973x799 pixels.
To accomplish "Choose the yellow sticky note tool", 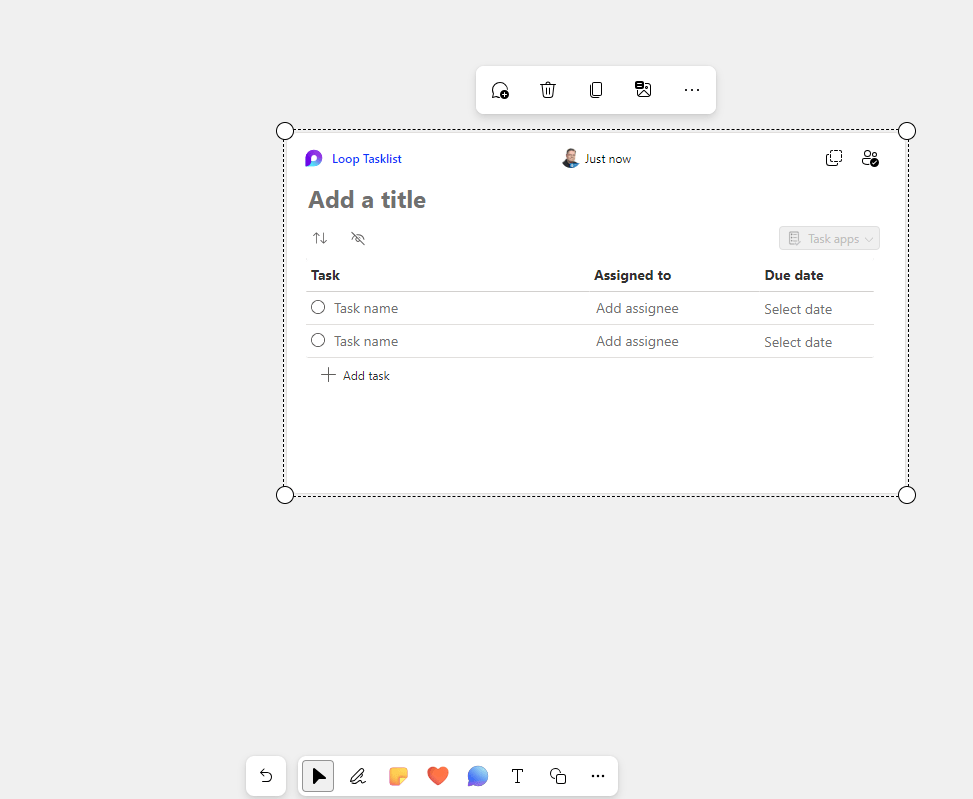I will 398,776.
